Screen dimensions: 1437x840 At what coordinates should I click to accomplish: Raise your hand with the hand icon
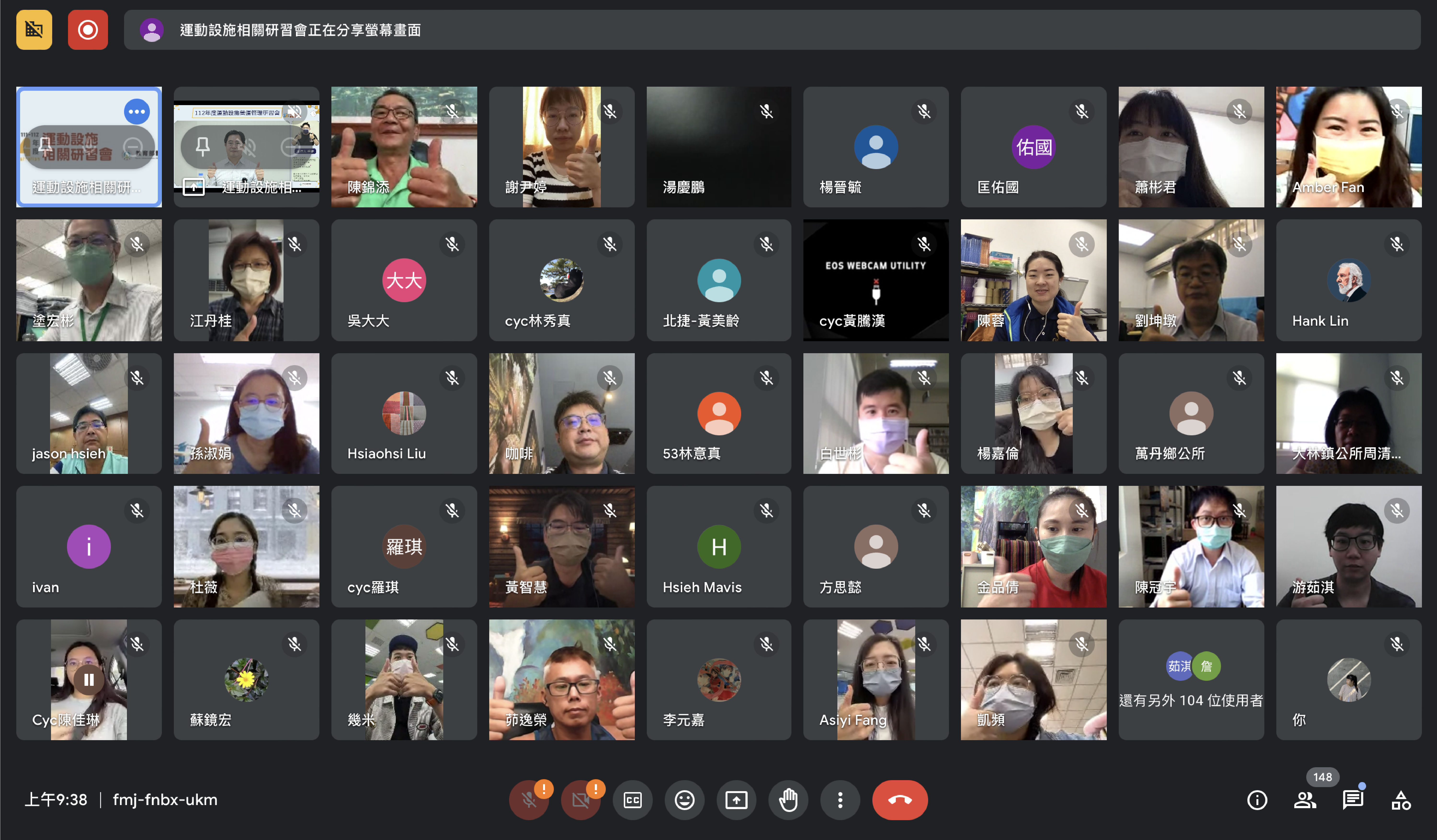tap(788, 800)
